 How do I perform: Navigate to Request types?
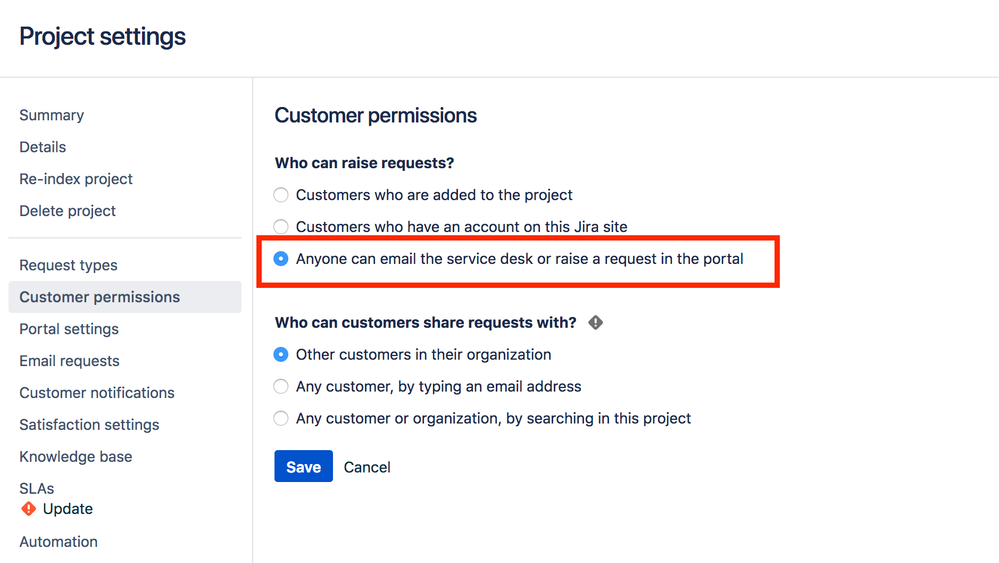(x=68, y=265)
